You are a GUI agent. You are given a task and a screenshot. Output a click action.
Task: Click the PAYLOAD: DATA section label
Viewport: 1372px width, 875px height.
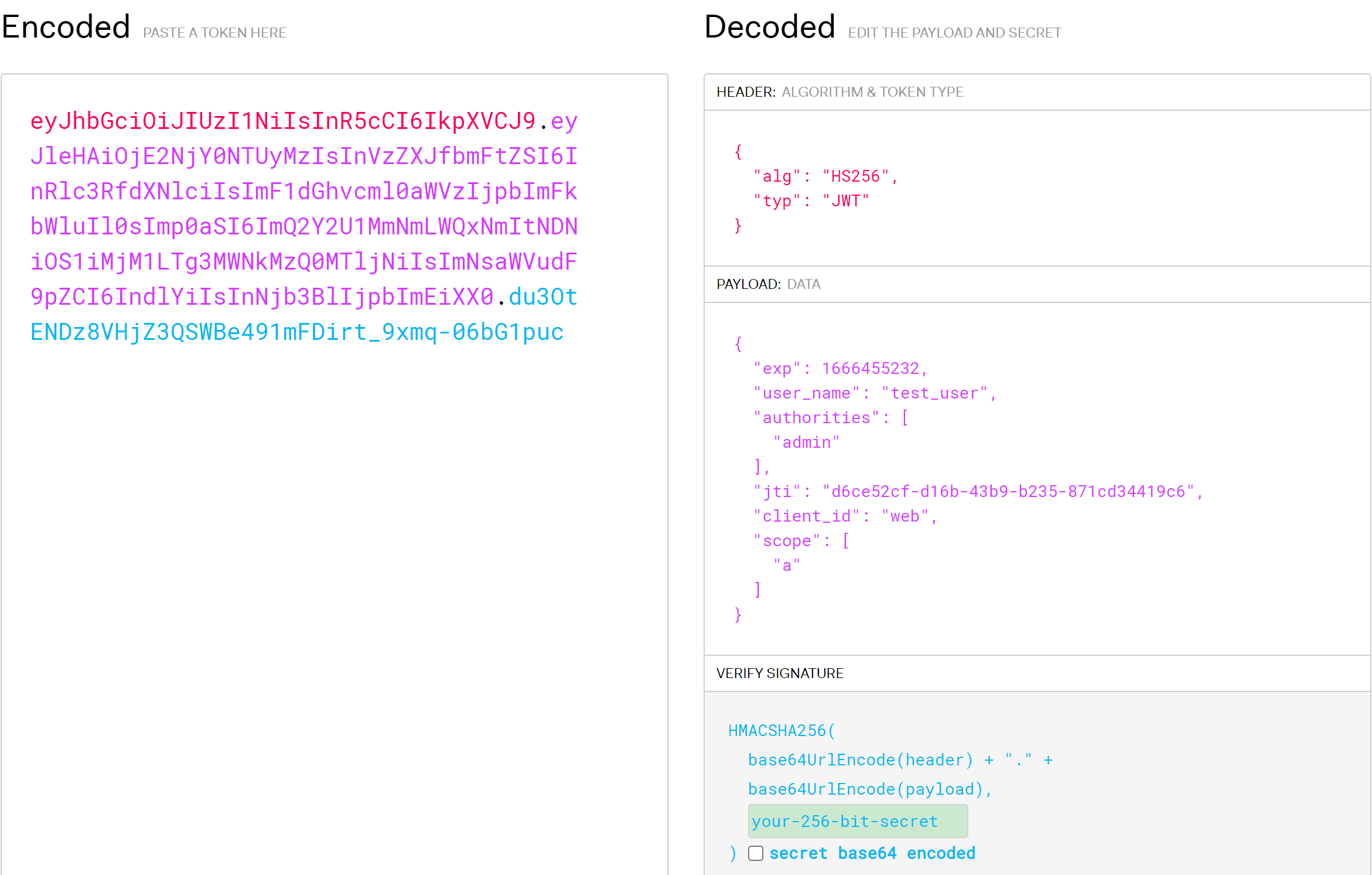(x=768, y=284)
